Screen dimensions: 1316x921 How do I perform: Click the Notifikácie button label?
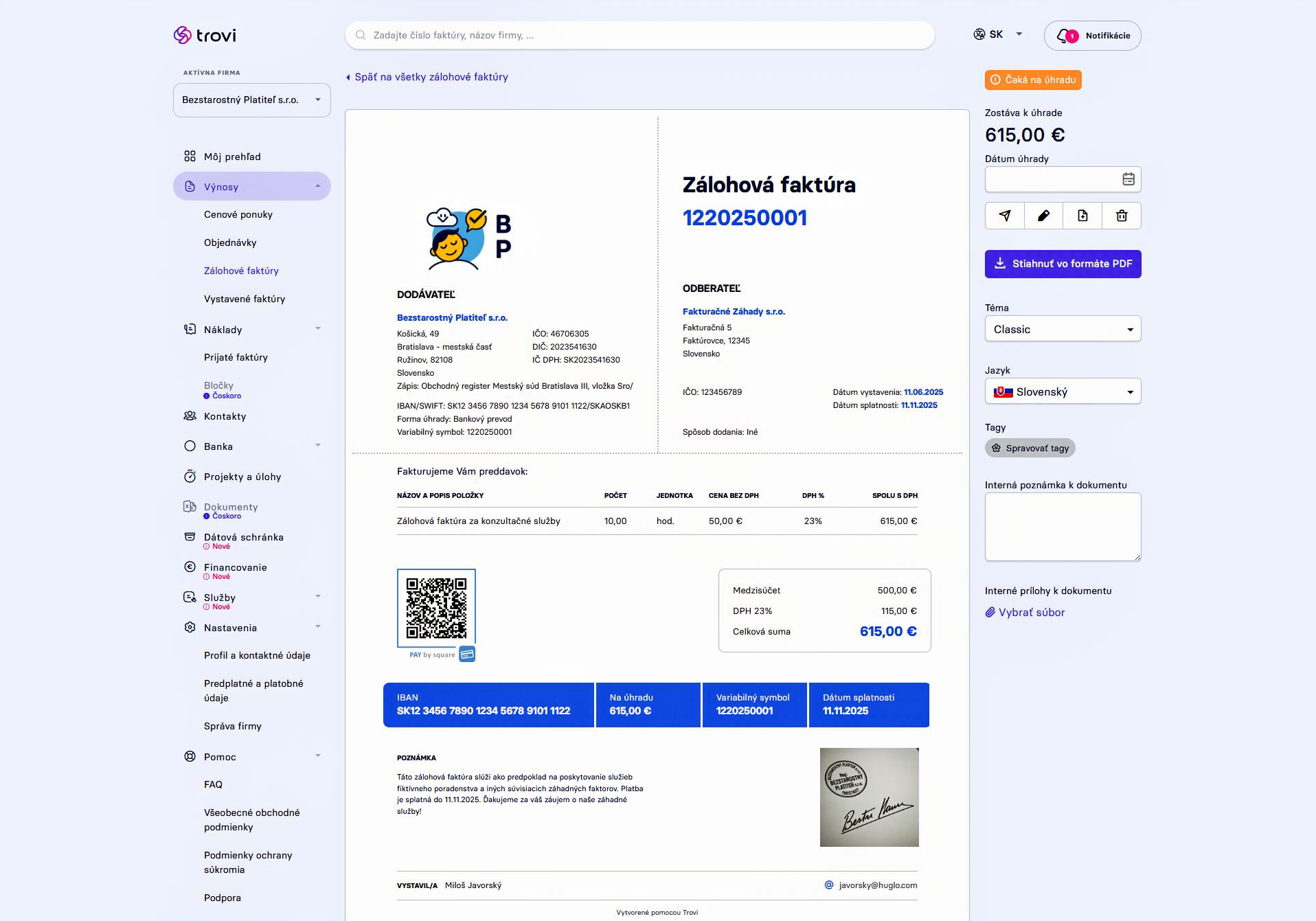[1108, 36]
